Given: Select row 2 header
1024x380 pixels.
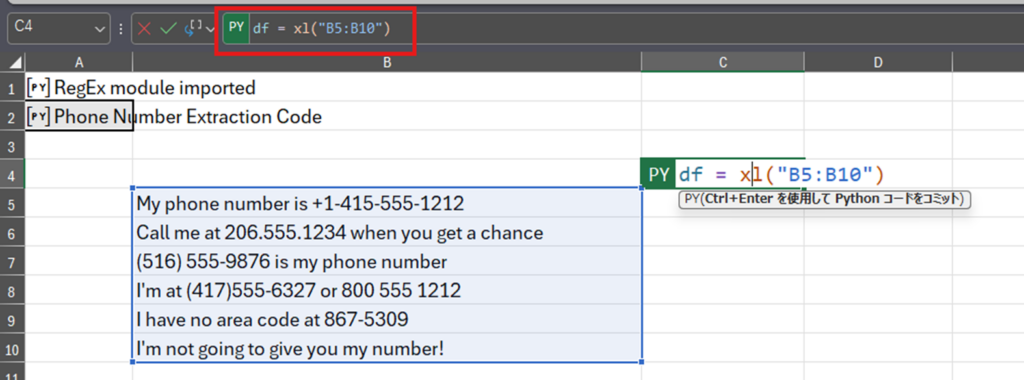Looking at the screenshot, I should [x=12, y=116].
